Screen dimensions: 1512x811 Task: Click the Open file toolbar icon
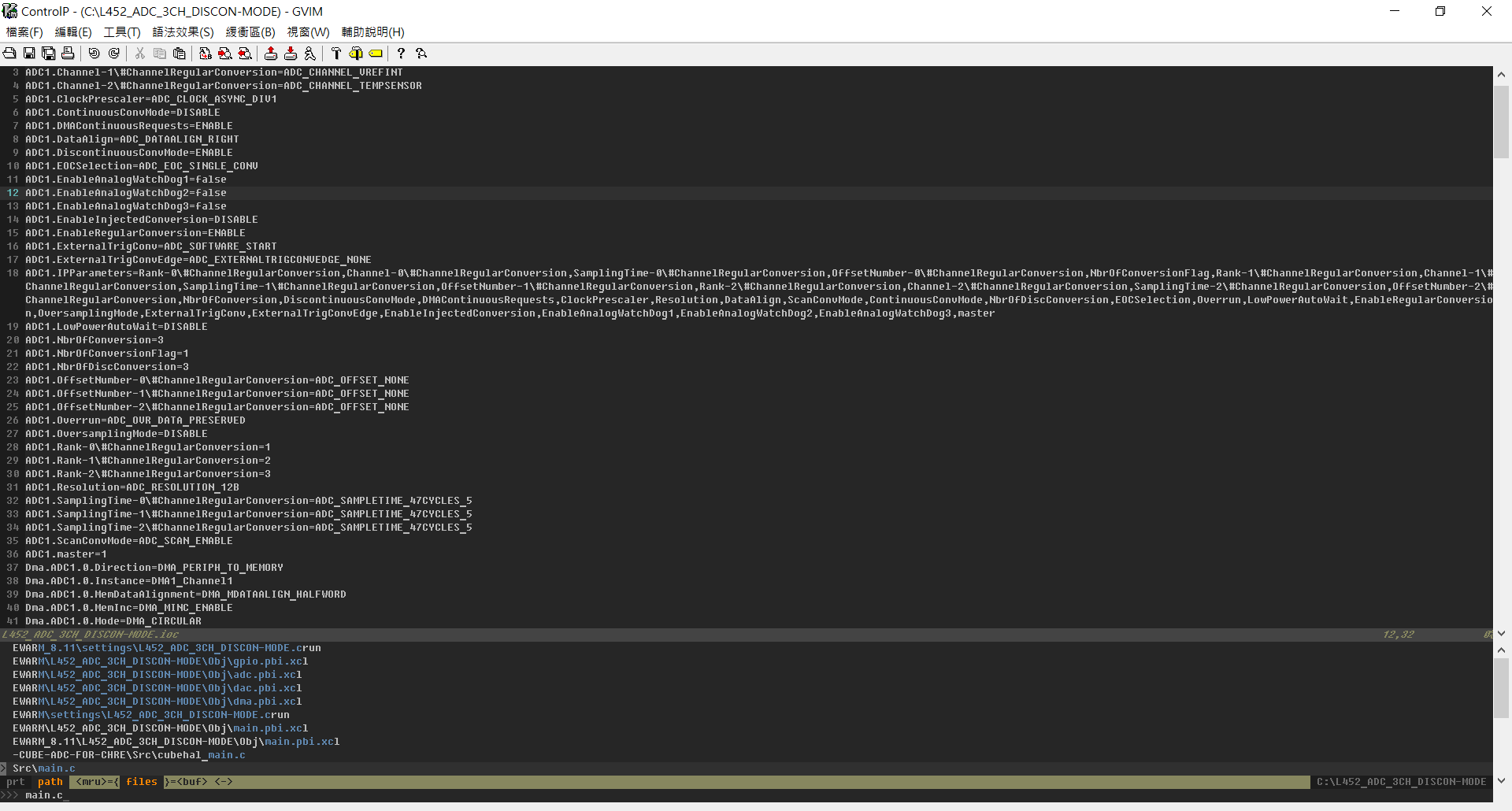(9, 54)
